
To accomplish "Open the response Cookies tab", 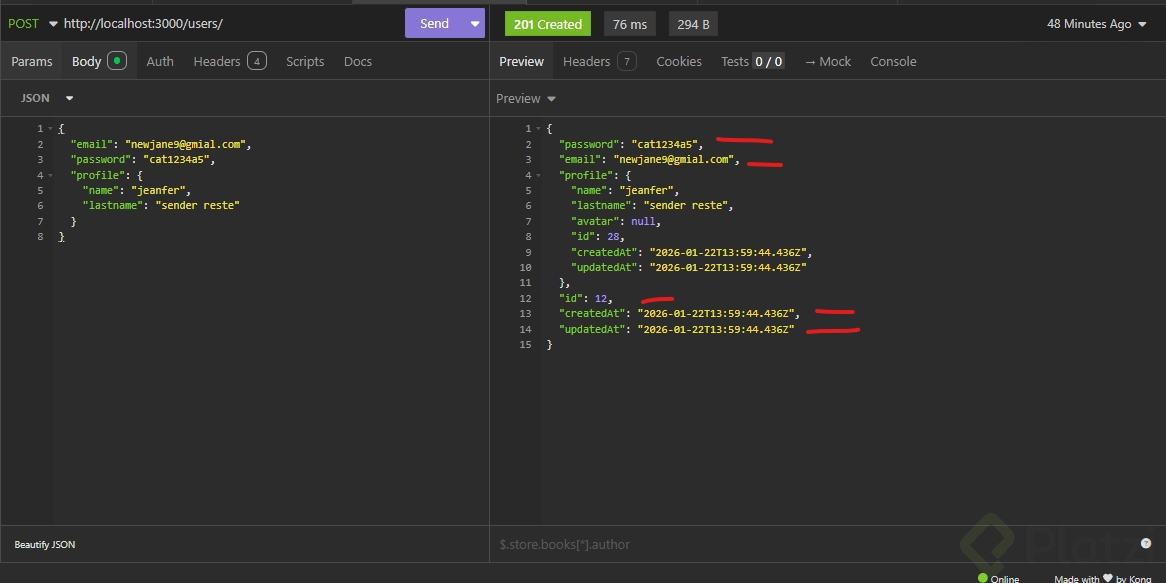I will pyautogui.click(x=678, y=61).
